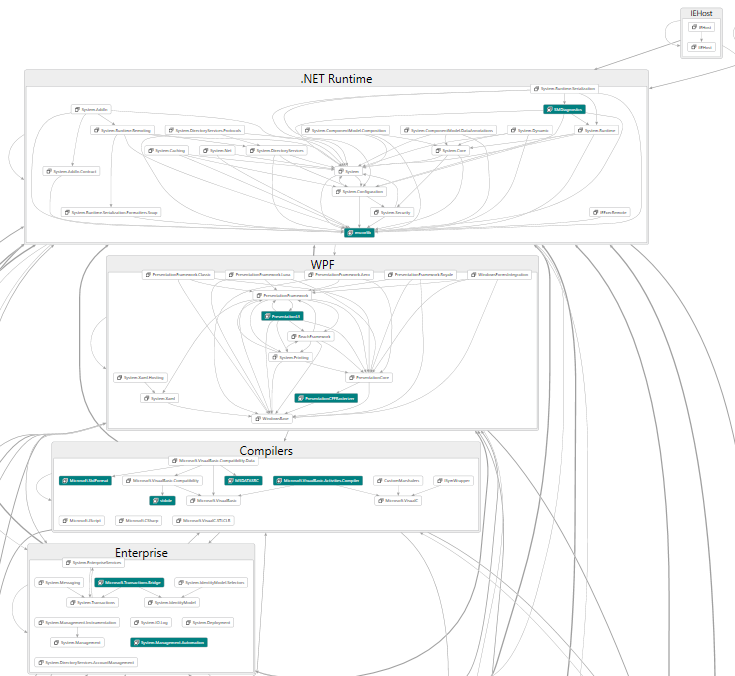Select the WindowsFormsIntegration node
735x676 pixels.
(x=500, y=274)
